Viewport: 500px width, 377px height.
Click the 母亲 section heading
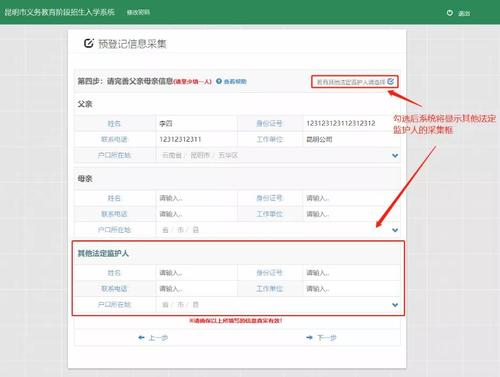tap(85, 179)
